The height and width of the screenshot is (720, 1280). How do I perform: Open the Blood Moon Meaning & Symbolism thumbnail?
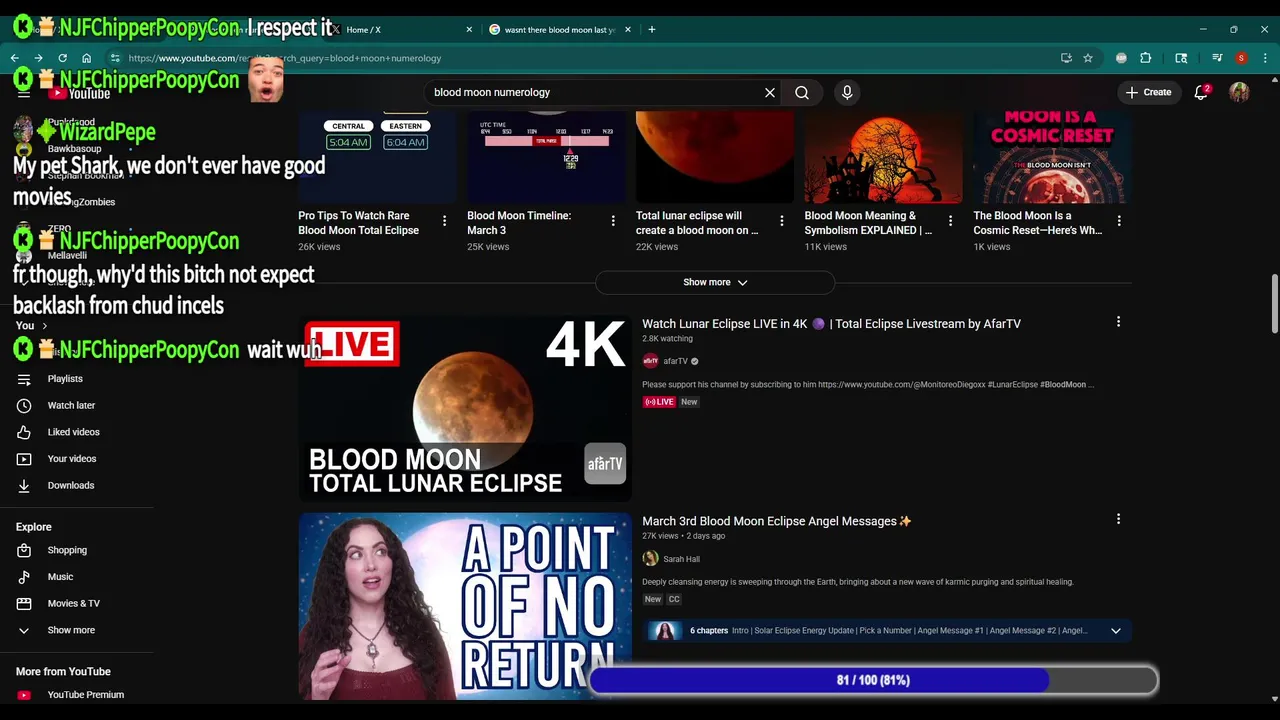(883, 156)
